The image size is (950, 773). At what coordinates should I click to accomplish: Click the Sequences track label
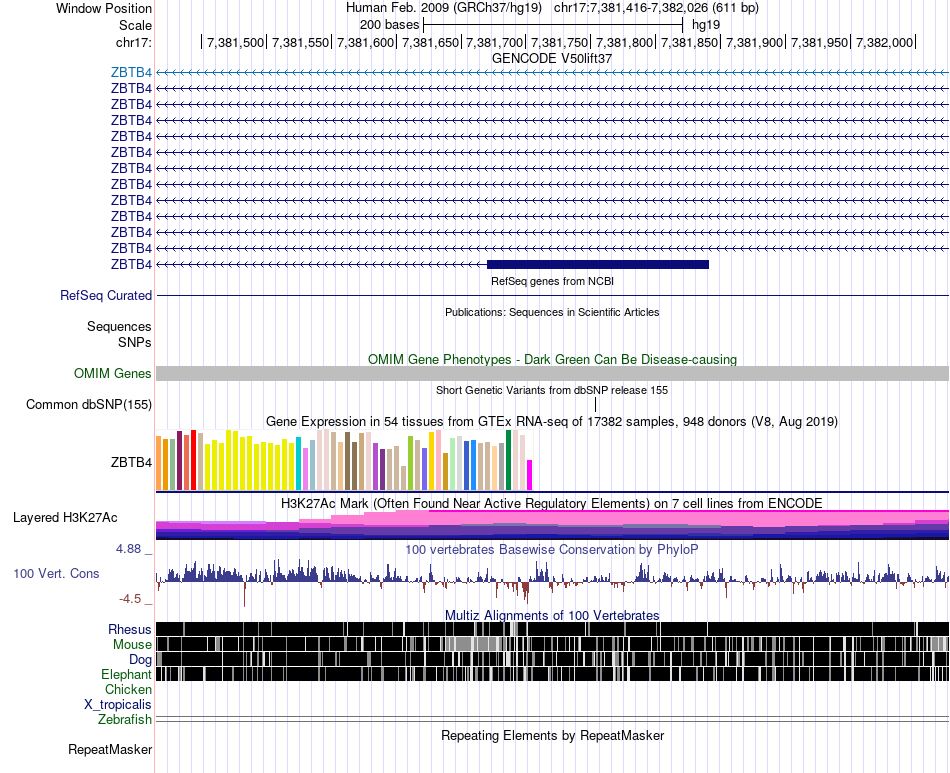click(119, 327)
